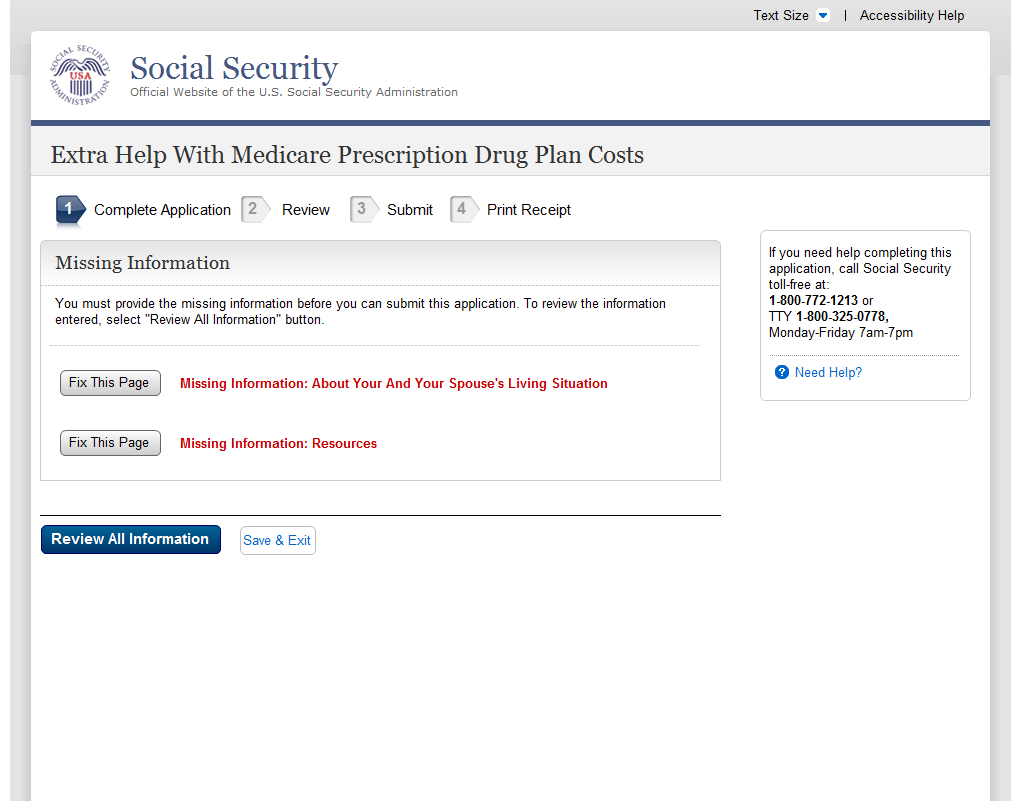Fix the Living Situation missing information page

[x=110, y=383]
